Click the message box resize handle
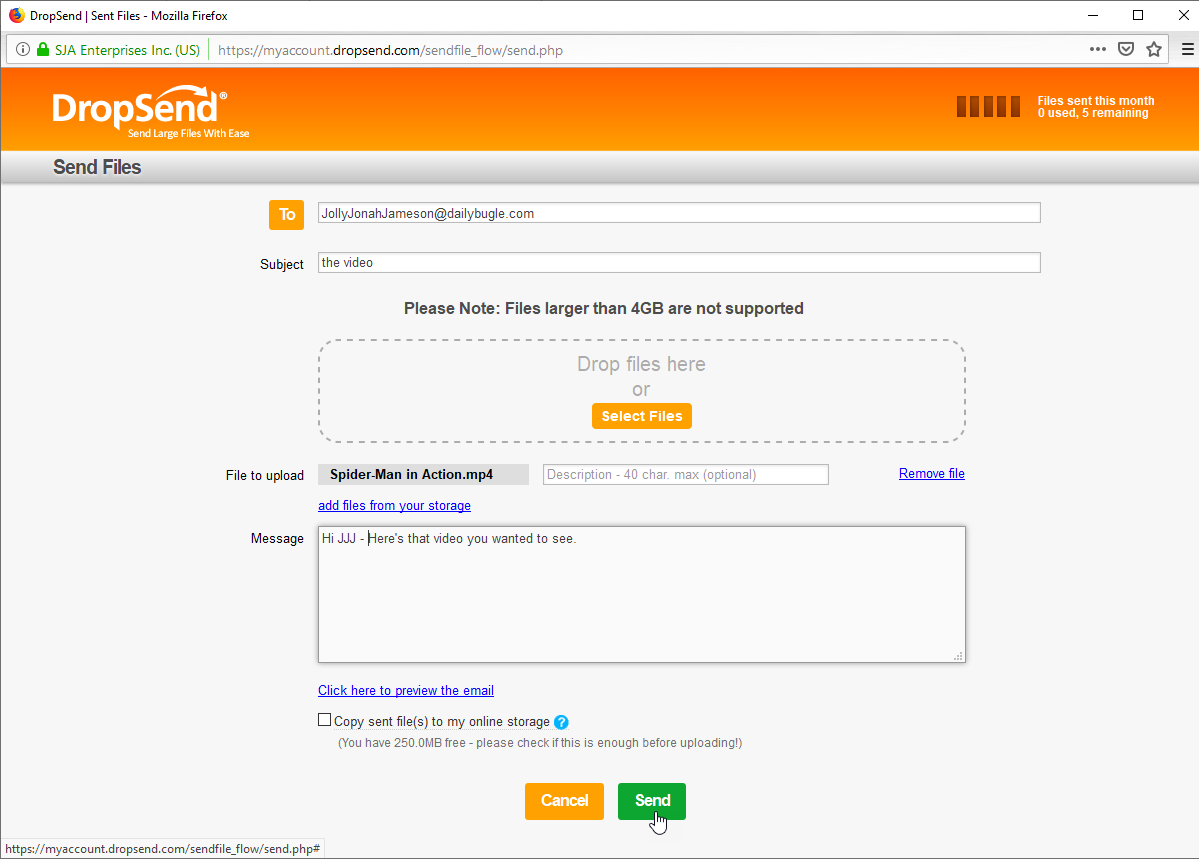This screenshot has width=1199, height=859. click(x=958, y=656)
